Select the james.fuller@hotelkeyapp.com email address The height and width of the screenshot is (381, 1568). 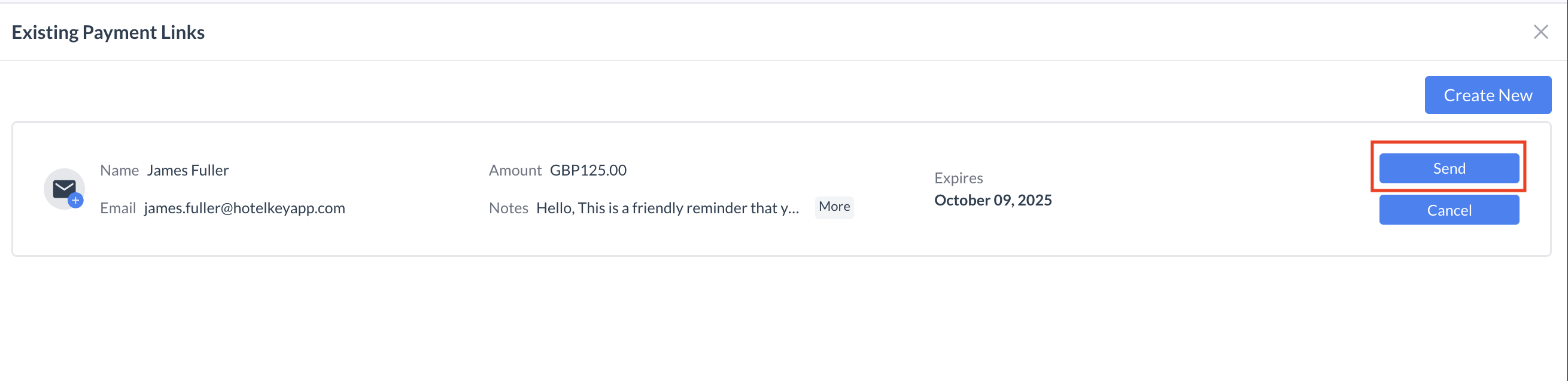tap(244, 208)
